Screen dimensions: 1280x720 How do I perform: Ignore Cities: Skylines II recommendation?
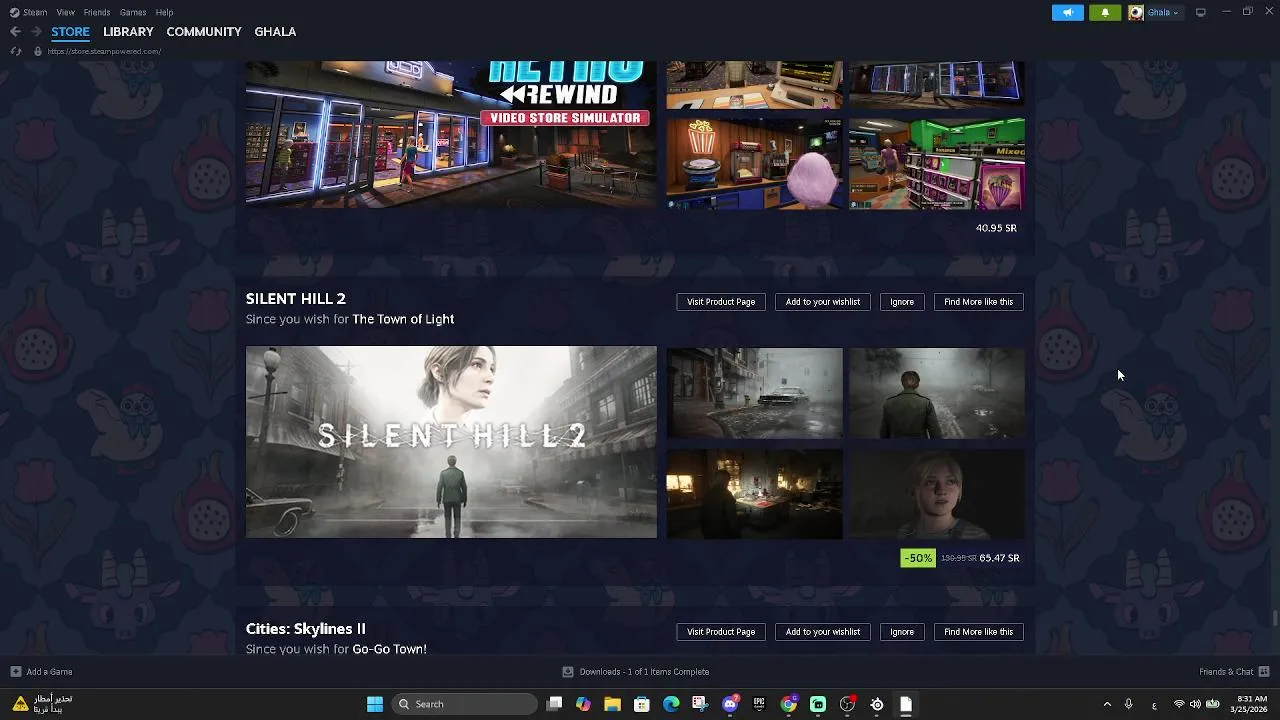coord(902,632)
